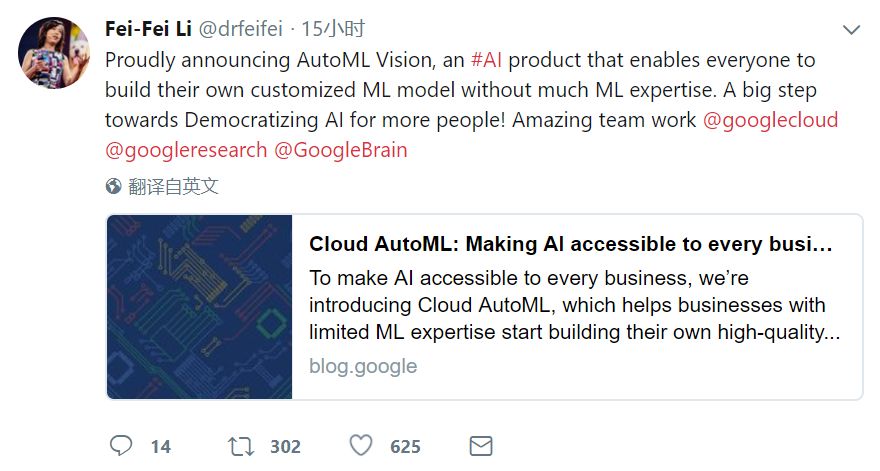880x471 pixels.
Task: Open the circuit board card thumbnail
Action: coord(200,307)
